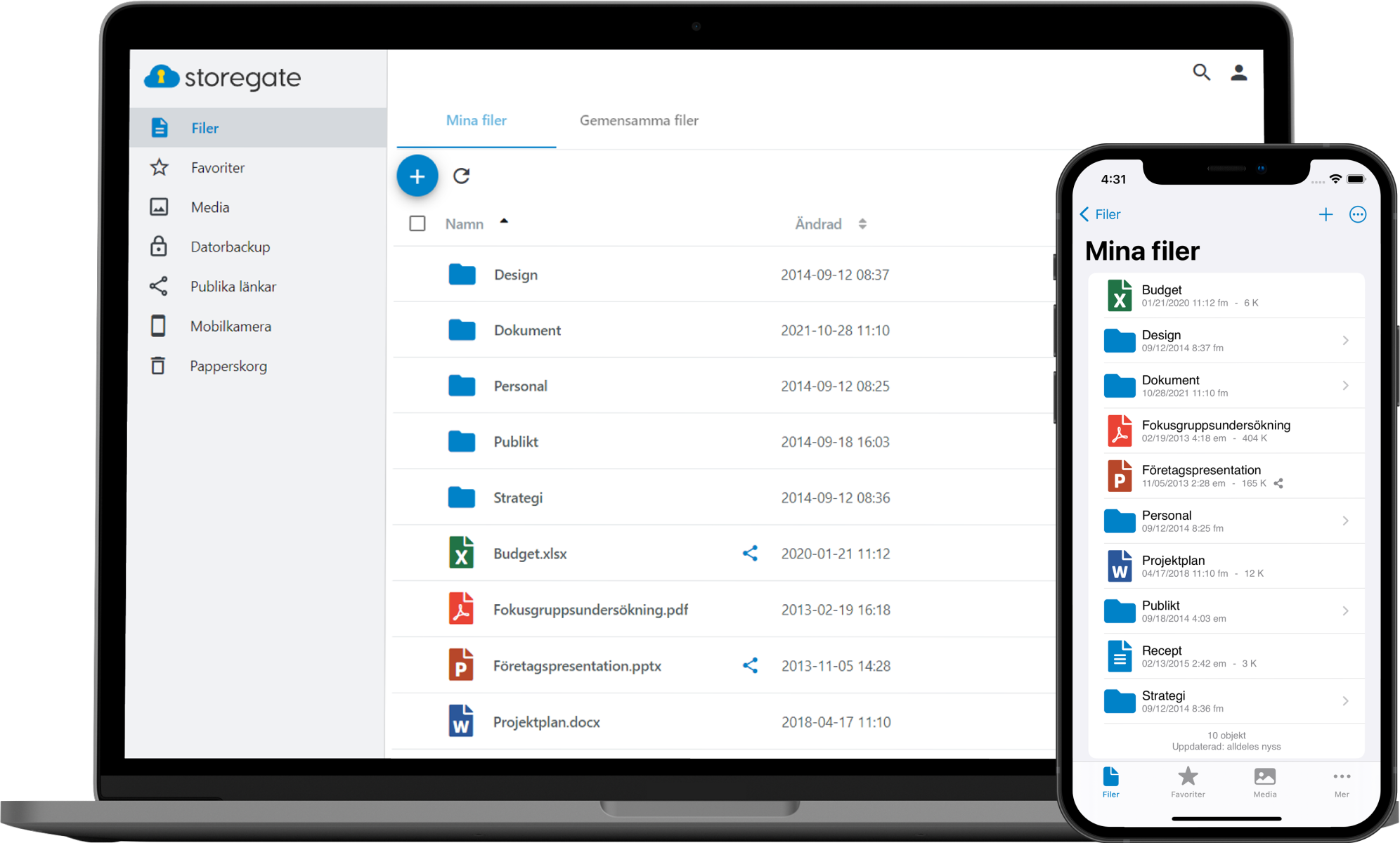Open Projektplan.docx file name
This screenshot has height=843, width=1400.
click(546, 722)
